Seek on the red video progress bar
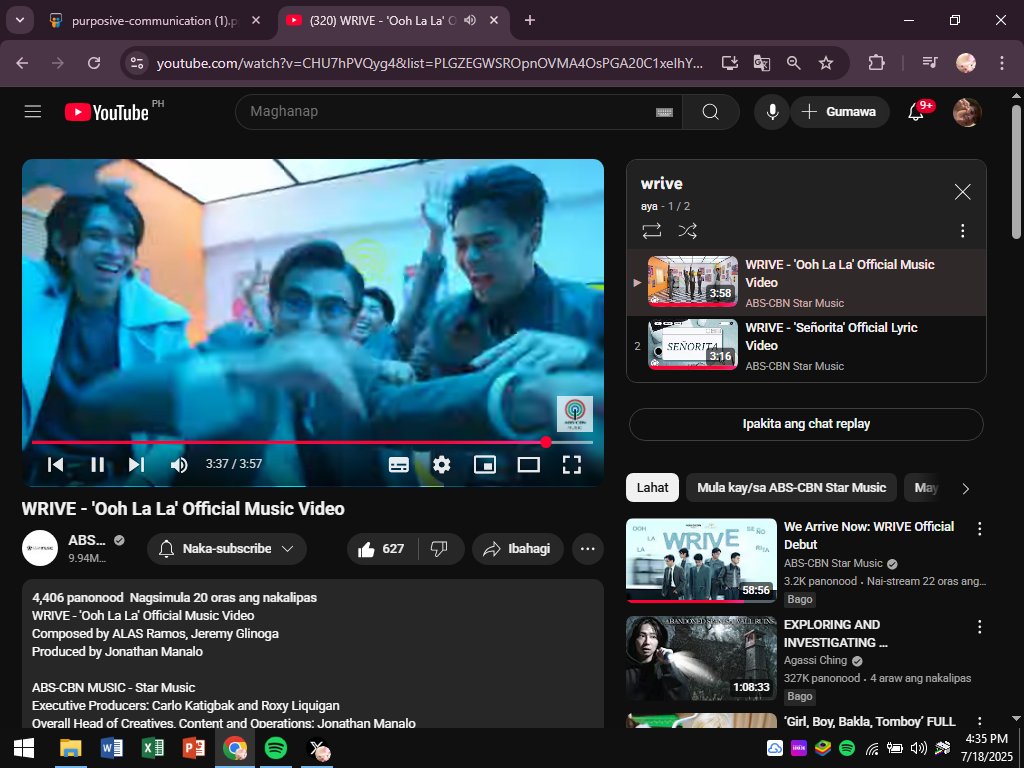The height and width of the screenshot is (768, 1024). (x=312, y=442)
